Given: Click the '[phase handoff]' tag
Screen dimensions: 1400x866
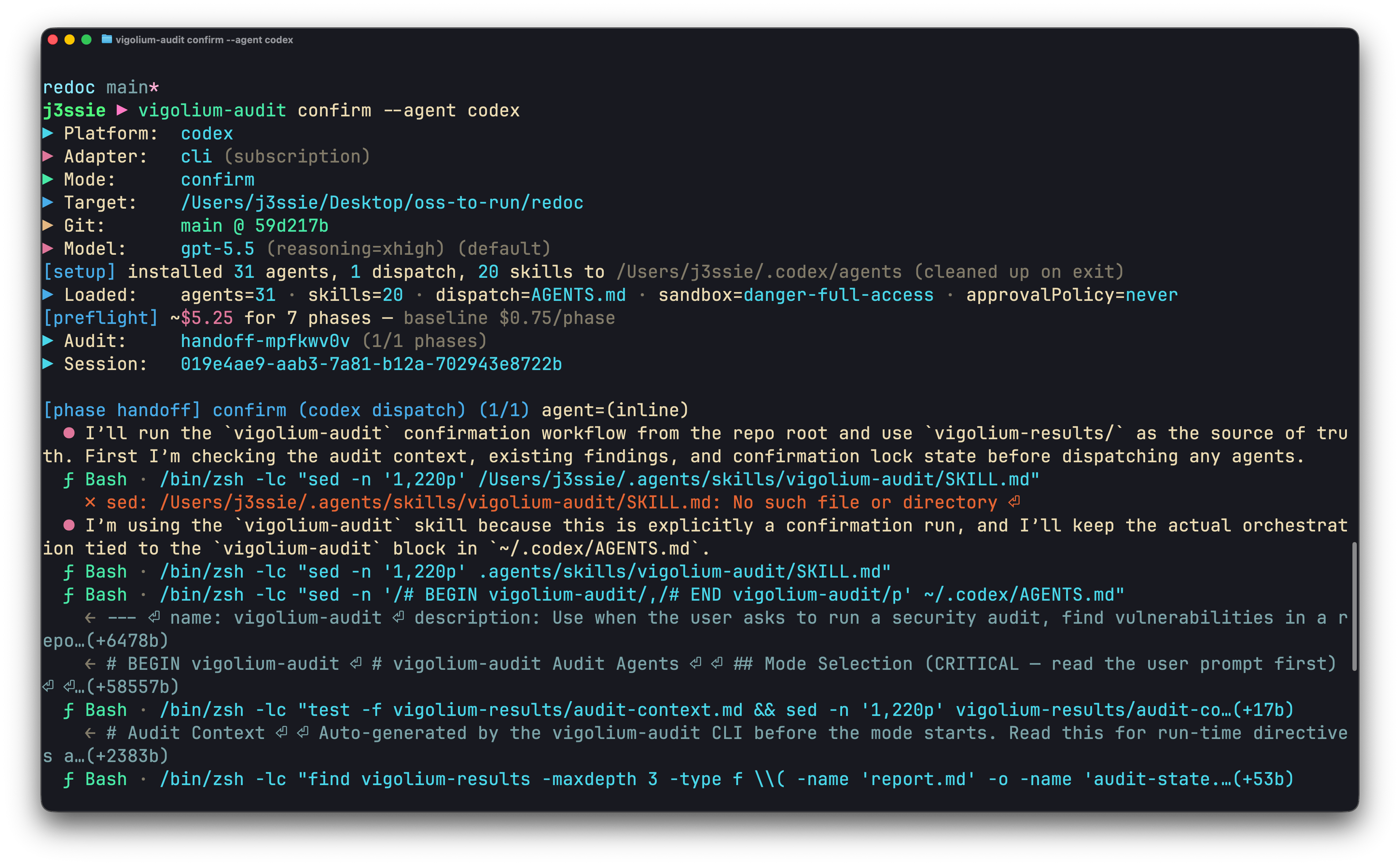Looking at the screenshot, I should pos(122,410).
